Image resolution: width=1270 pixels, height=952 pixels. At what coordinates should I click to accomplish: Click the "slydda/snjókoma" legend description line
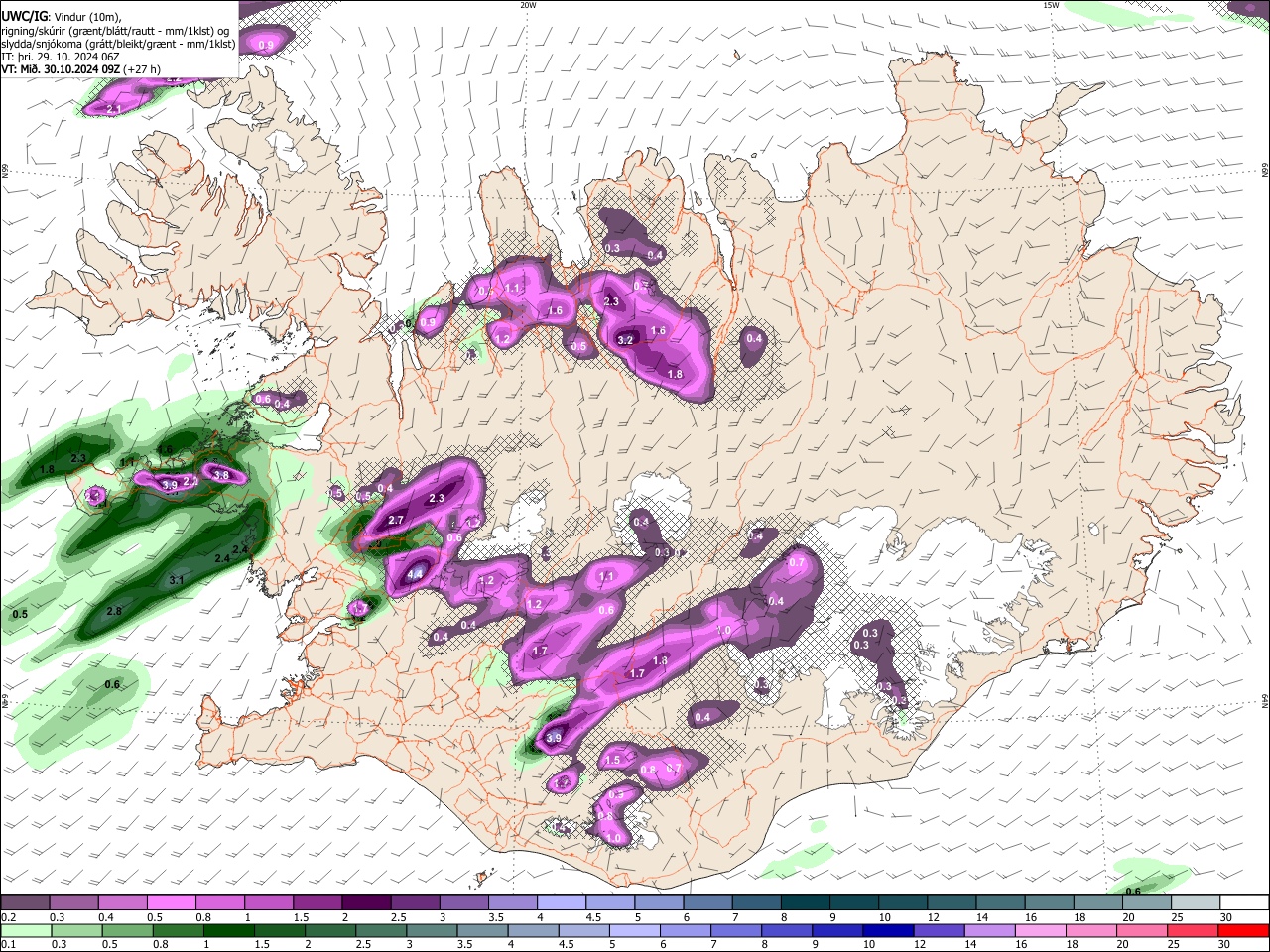(119, 44)
